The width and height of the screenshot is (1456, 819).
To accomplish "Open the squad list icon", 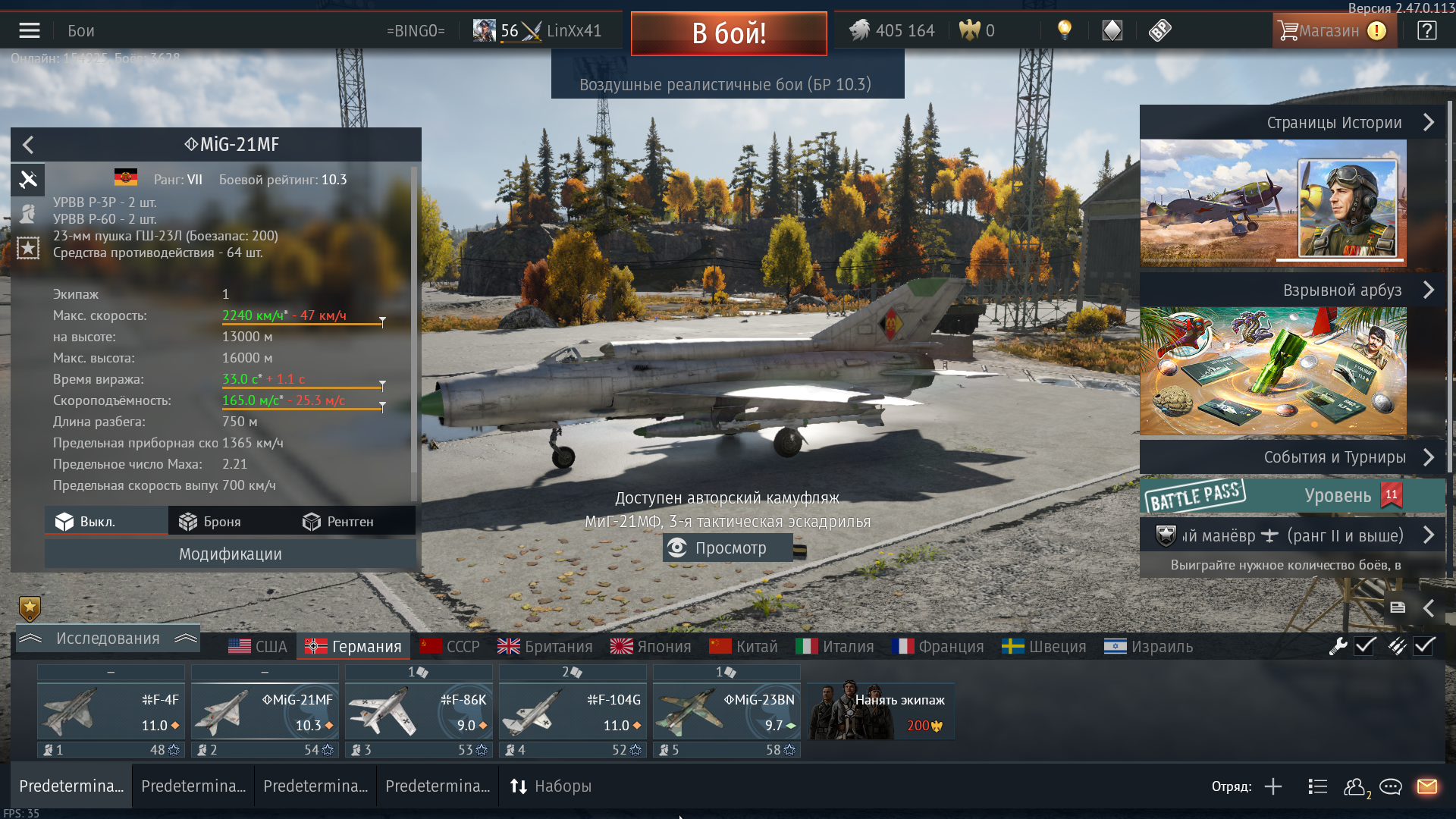I will click(x=1318, y=786).
